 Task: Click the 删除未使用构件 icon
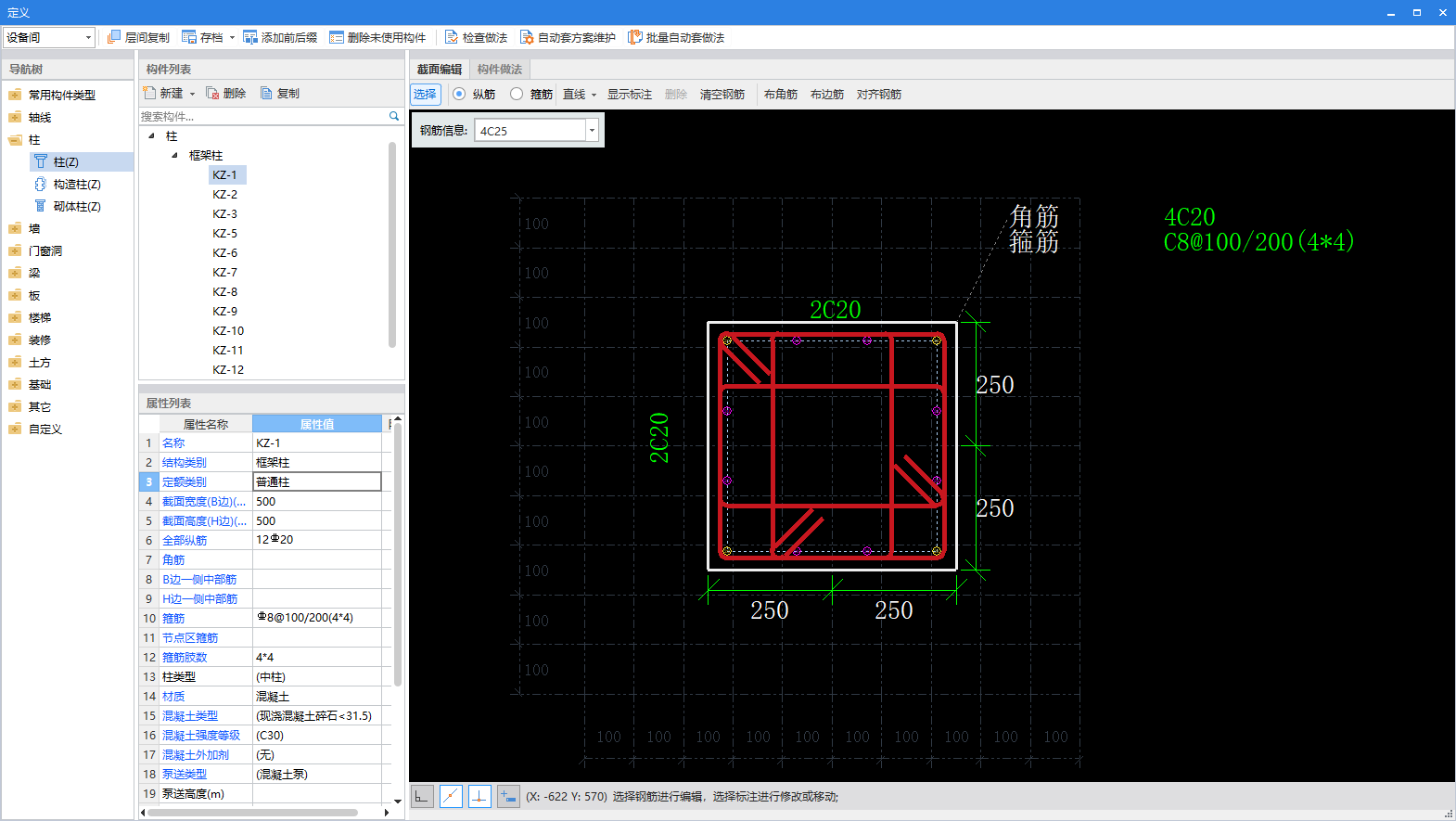[337, 37]
